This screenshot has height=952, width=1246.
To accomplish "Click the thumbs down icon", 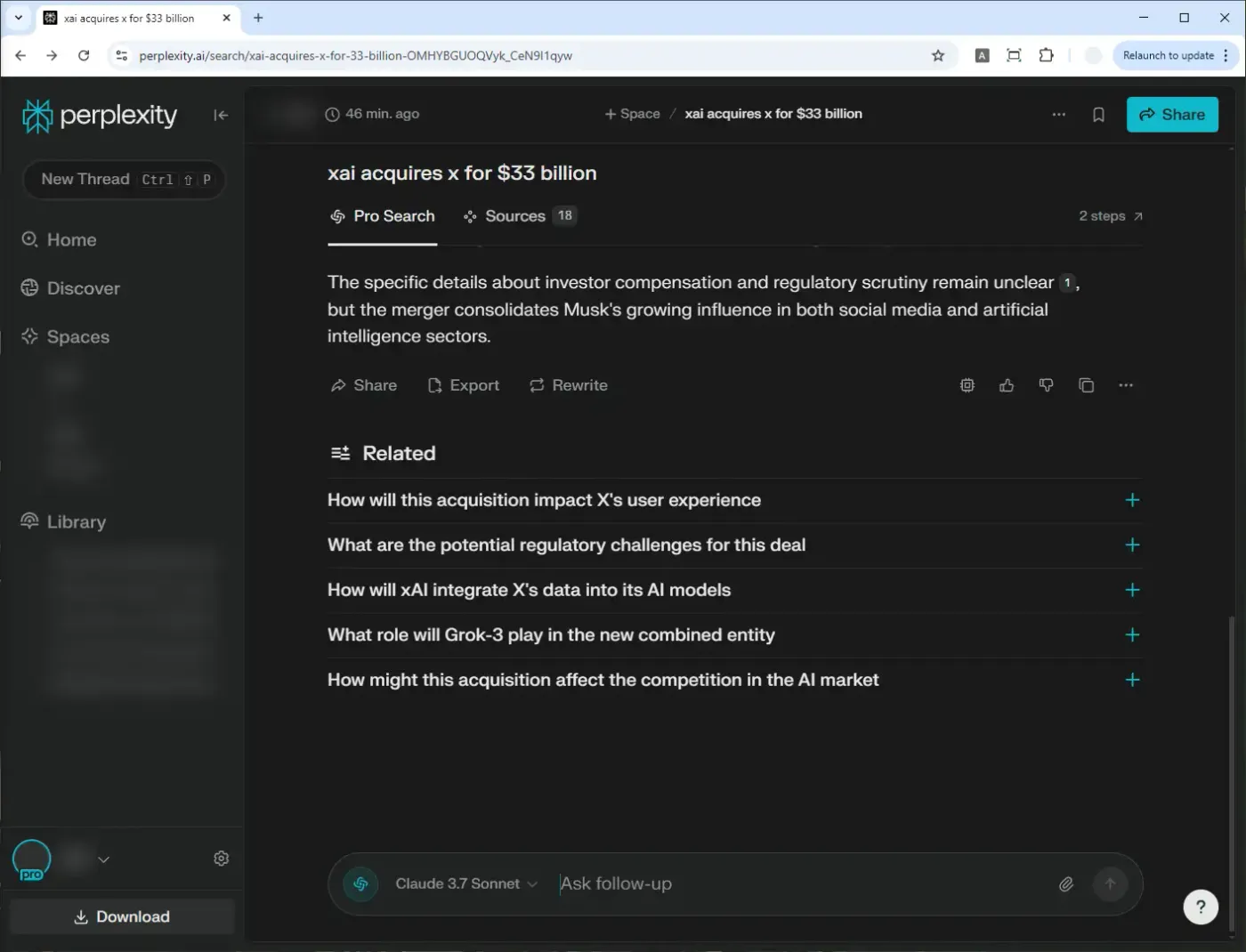I will pos(1046,385).
